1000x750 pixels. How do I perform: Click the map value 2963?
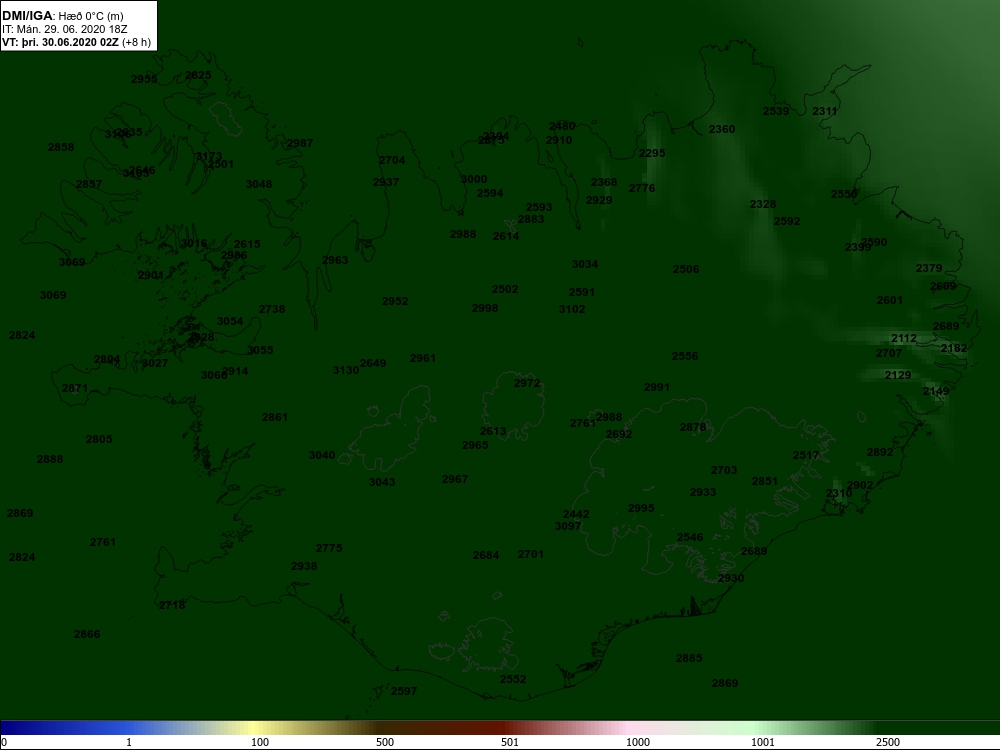point(335,261)
